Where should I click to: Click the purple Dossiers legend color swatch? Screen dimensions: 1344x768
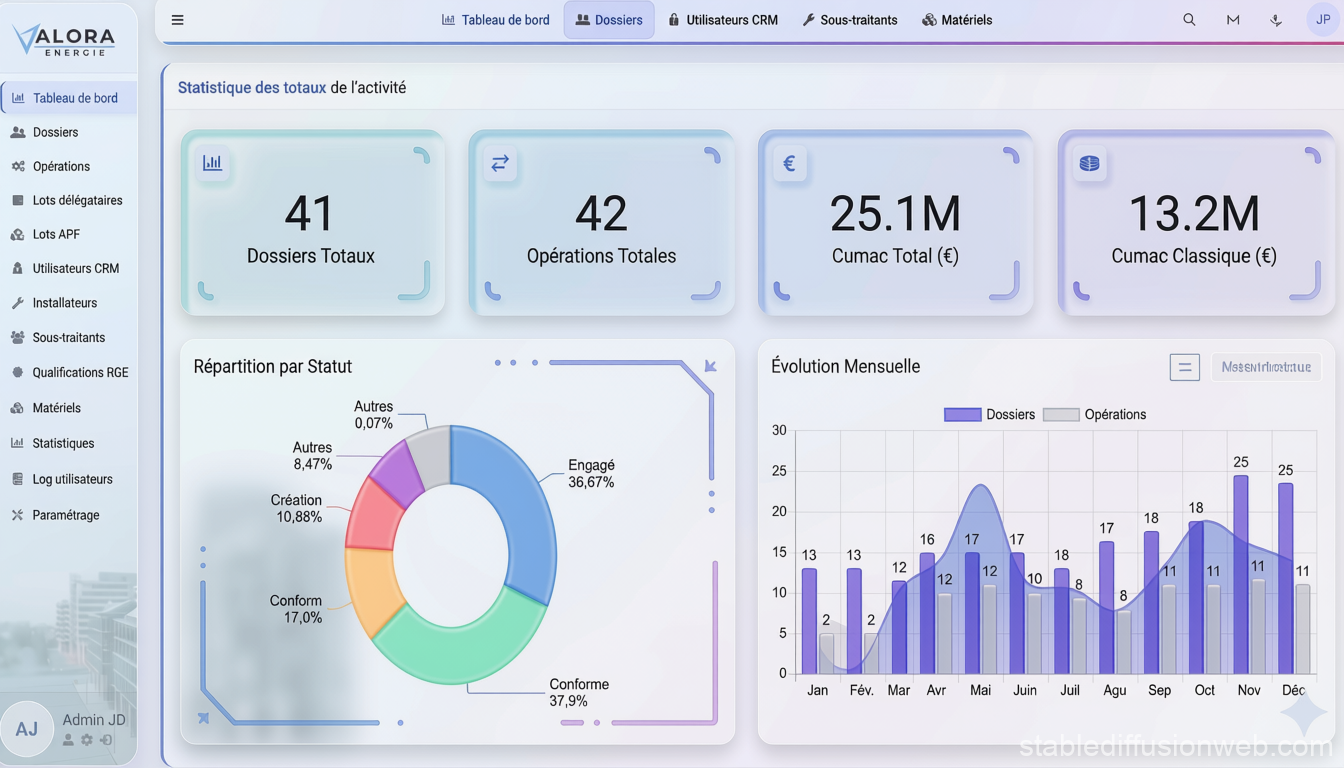tap(962, 414)
